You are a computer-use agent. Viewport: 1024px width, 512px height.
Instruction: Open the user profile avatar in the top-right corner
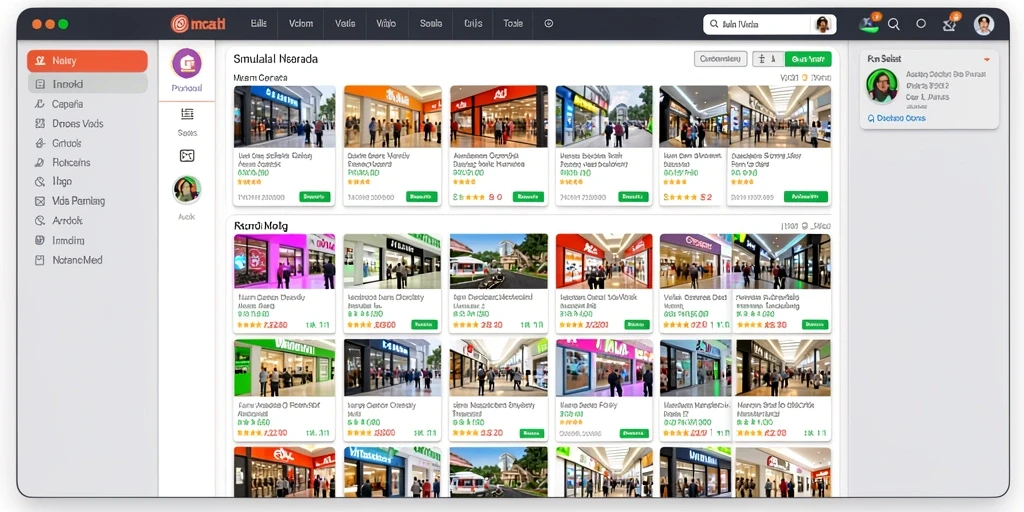[x=984, y=24]
